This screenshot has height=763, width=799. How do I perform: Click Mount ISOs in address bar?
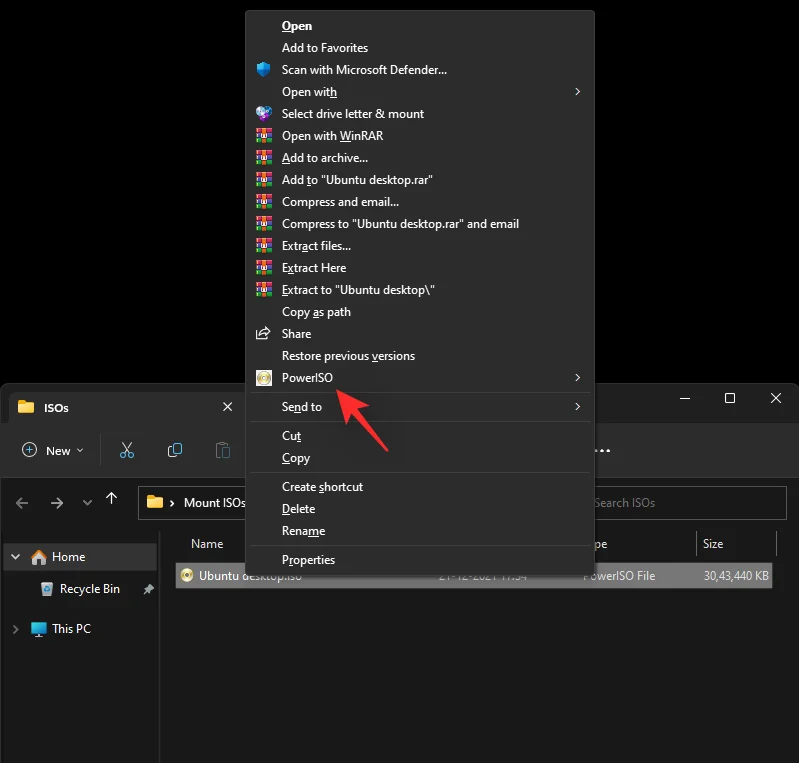point(215,503)
